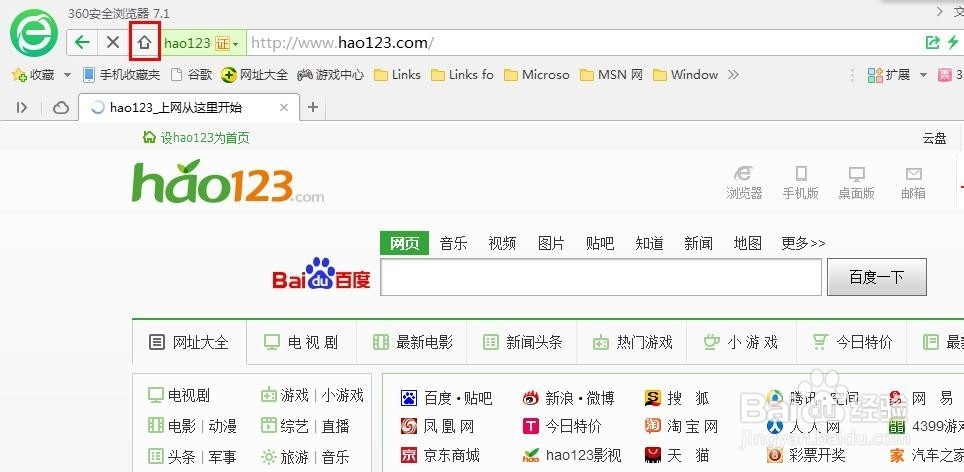This screenshot has width=964, height=472.
Task: Select the 新闻 search tab
Action: pyautogui.click(x=698, y=243)
